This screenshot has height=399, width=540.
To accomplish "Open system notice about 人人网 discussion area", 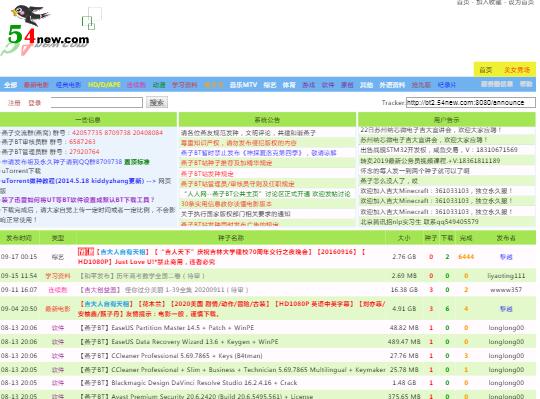I will [267, 194].
